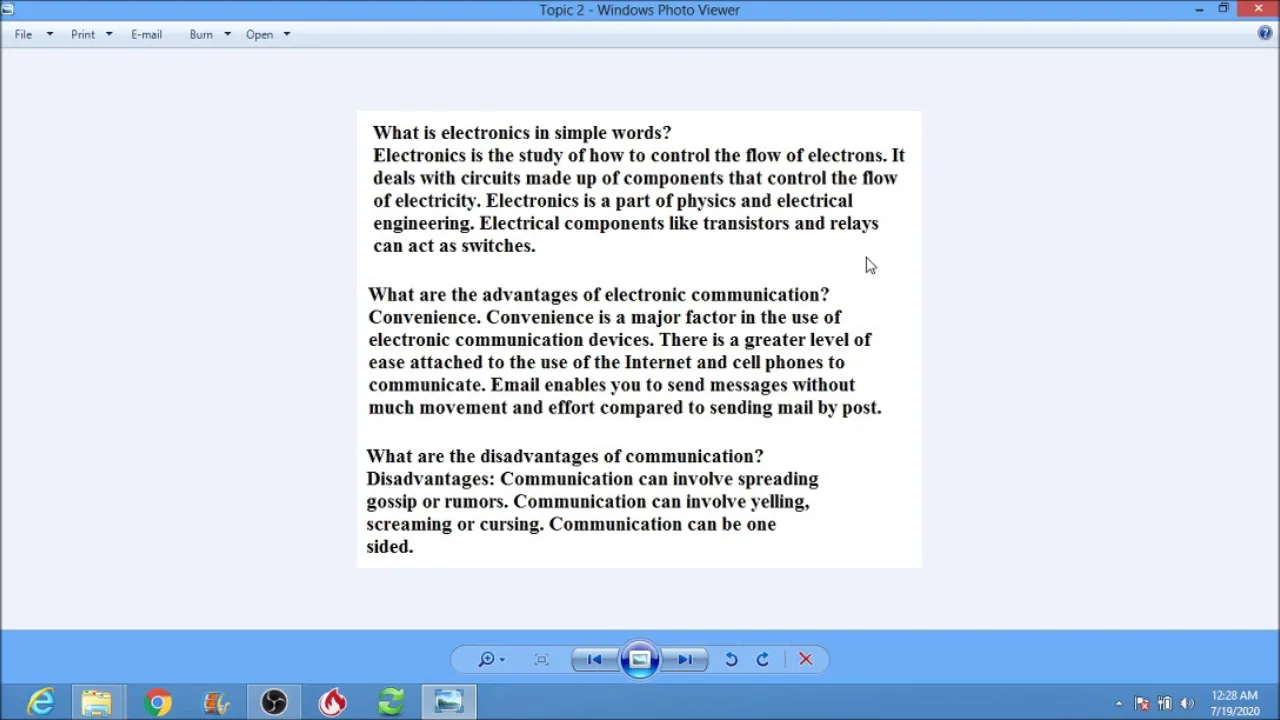
Task: Click the window system icon in title bar
Action: coord(7,9)
